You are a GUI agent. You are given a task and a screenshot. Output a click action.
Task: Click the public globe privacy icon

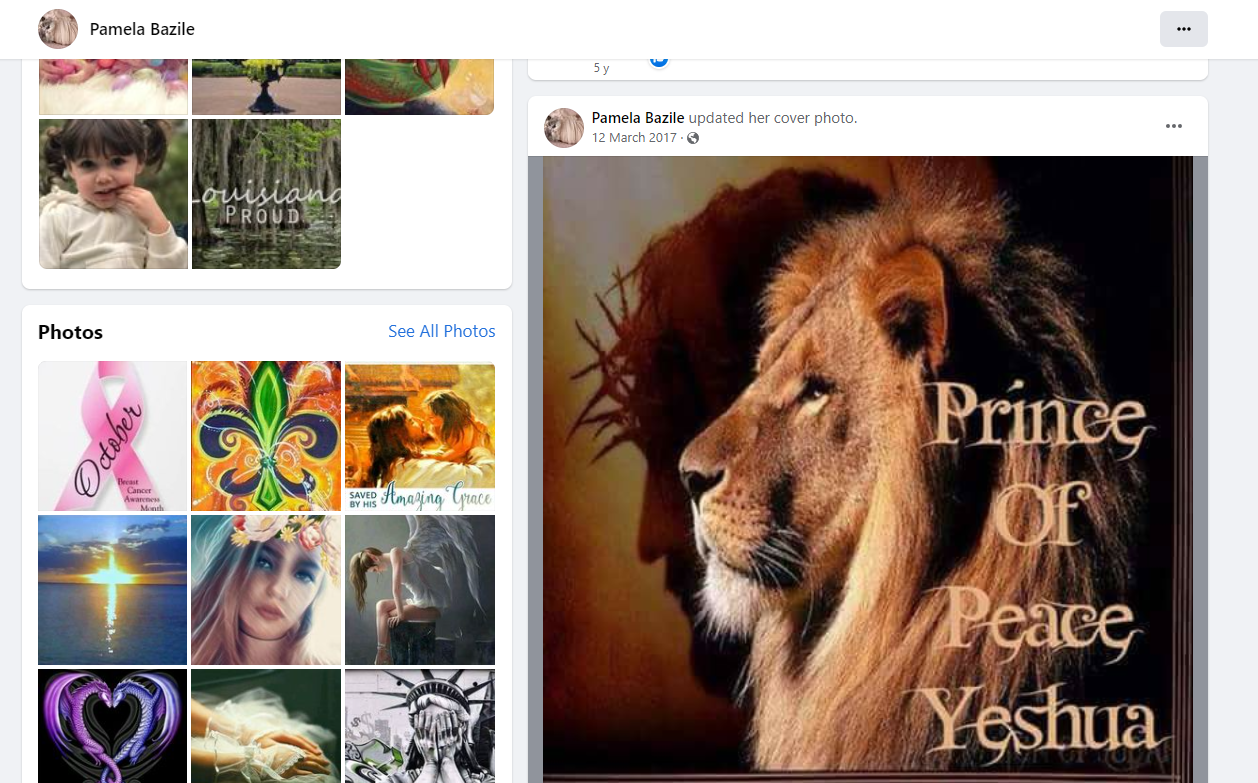pyautogui.click(x=693, y=138)
